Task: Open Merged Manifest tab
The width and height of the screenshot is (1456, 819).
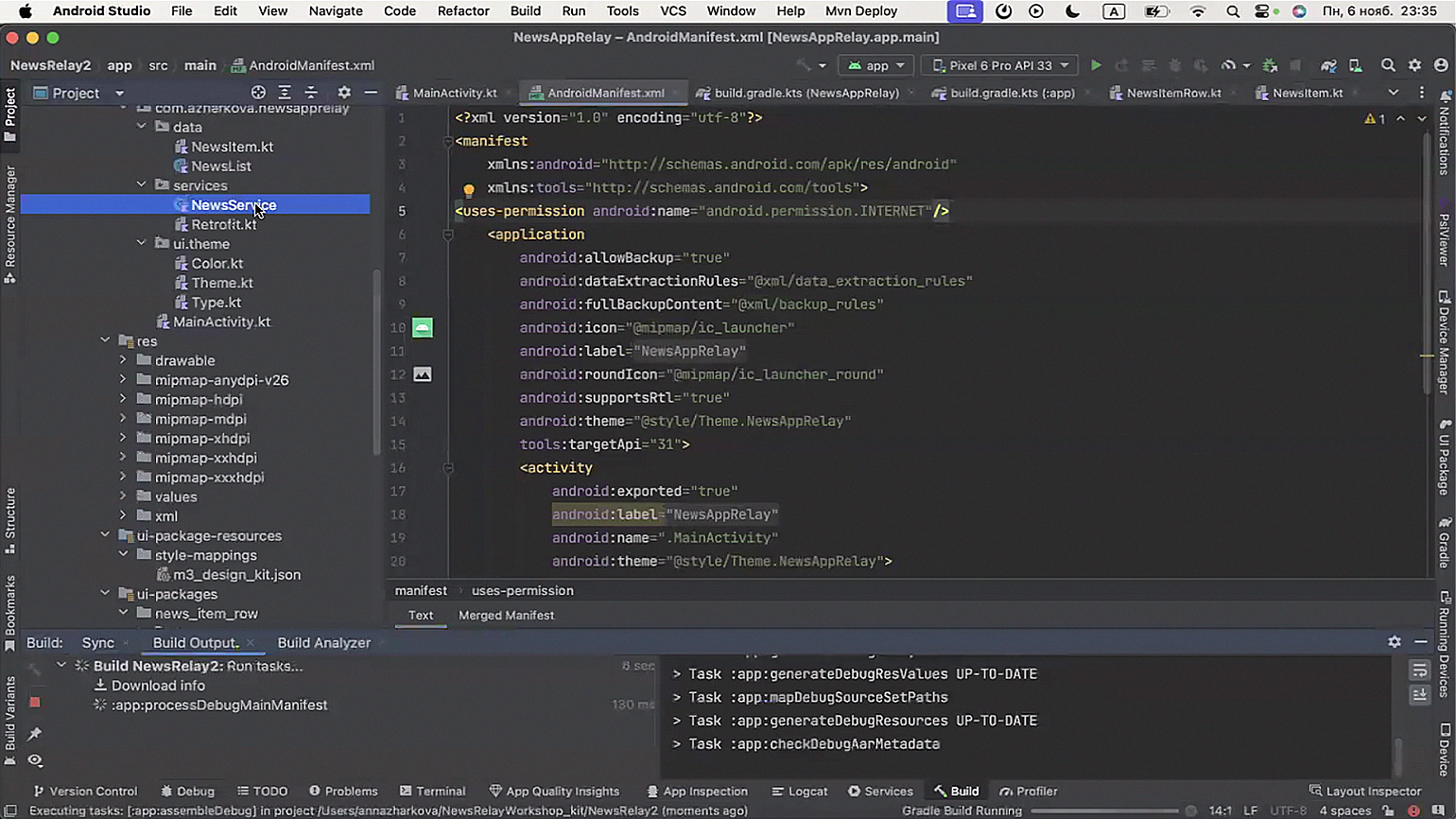Action: tap(507, 615)
